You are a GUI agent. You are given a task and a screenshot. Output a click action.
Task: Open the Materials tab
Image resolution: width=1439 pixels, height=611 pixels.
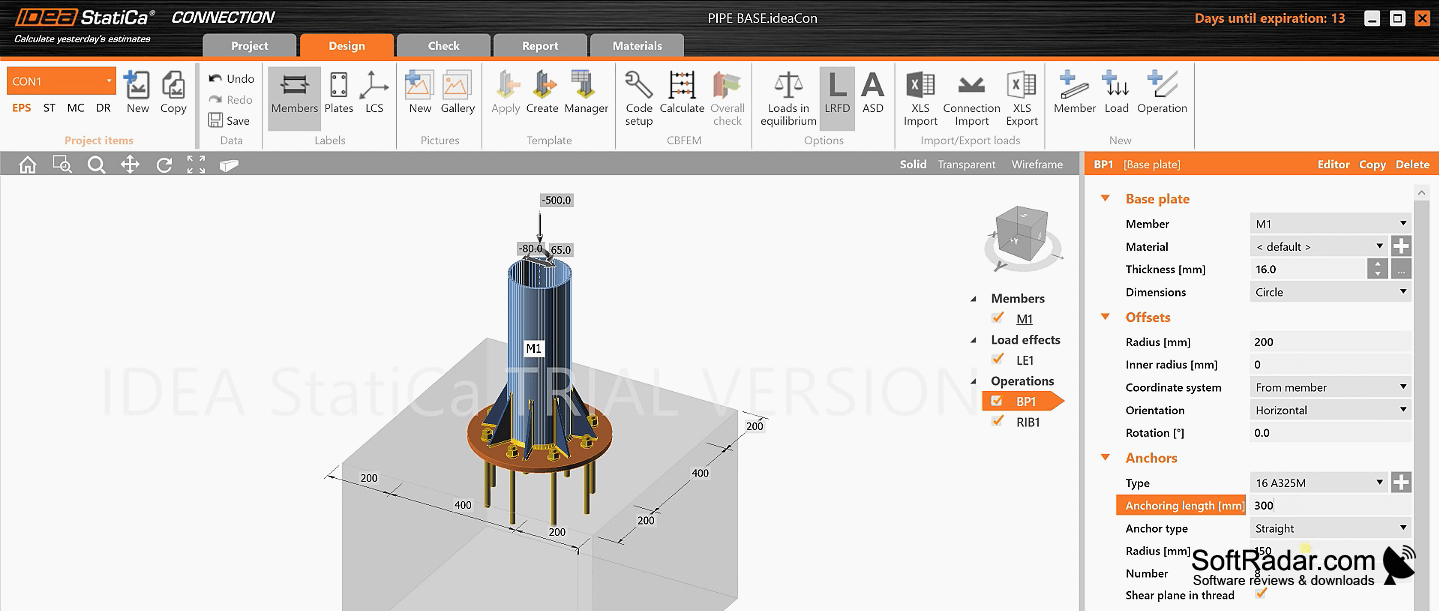[x=637, y=46]
